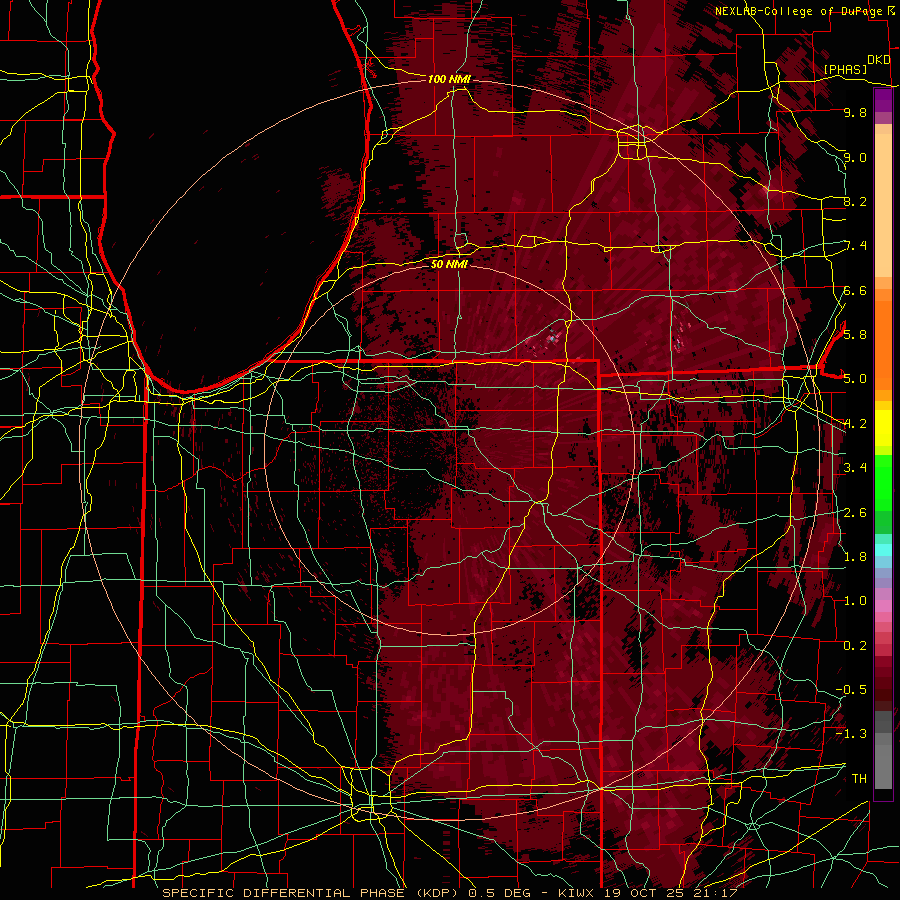This screenshot has width=900, height=900.
Task: Pick the bright orange segment of the color bar
Action: (883, 346)
